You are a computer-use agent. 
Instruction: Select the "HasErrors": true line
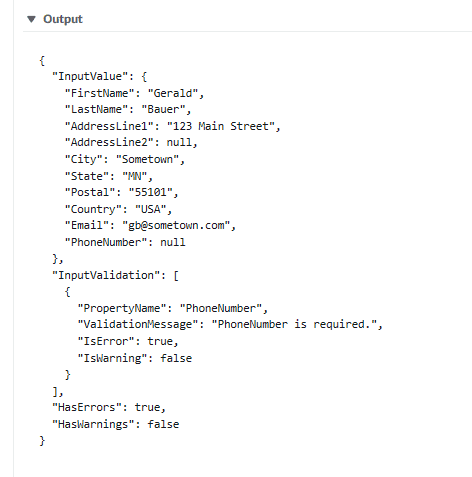coord(109,407)
